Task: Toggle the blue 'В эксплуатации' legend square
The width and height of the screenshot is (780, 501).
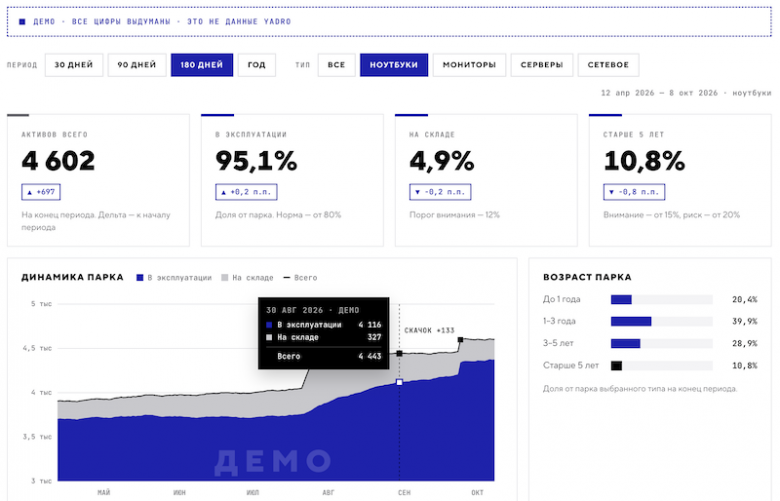Action: pyautogui.click(x=140, y=278)
